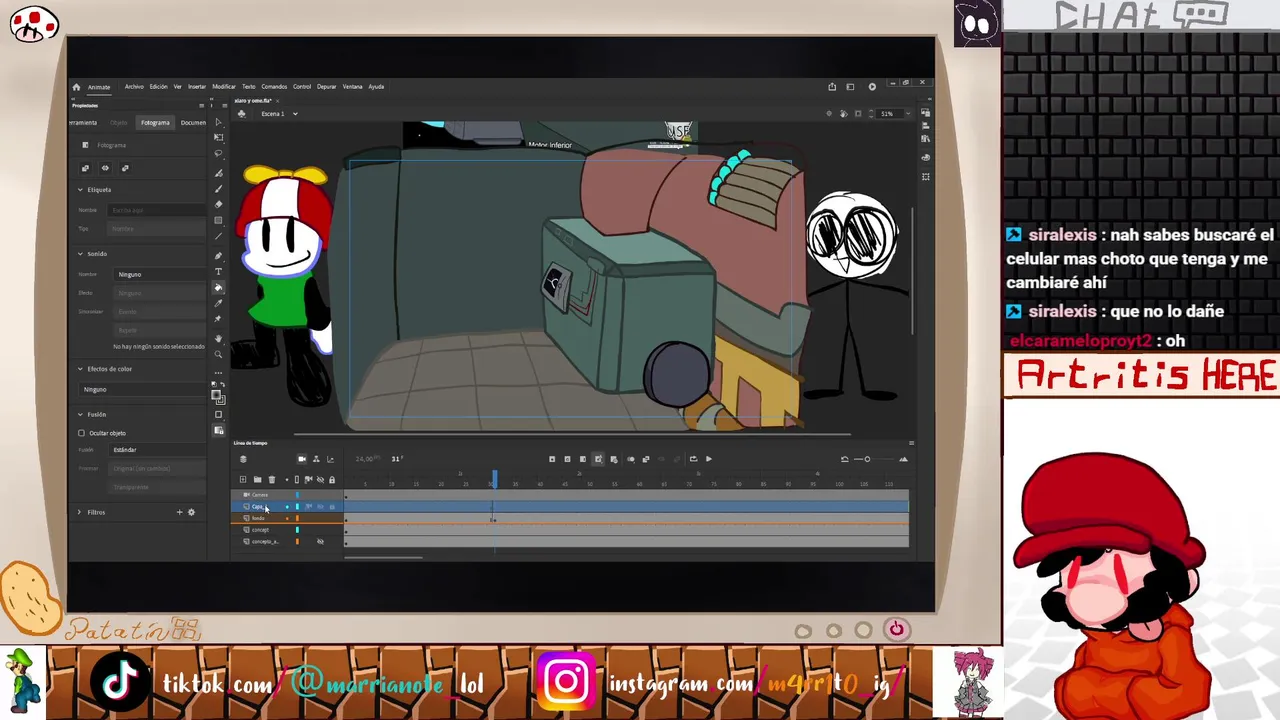Create a new layer folder
1280x720 pixels.
[258, 479]
